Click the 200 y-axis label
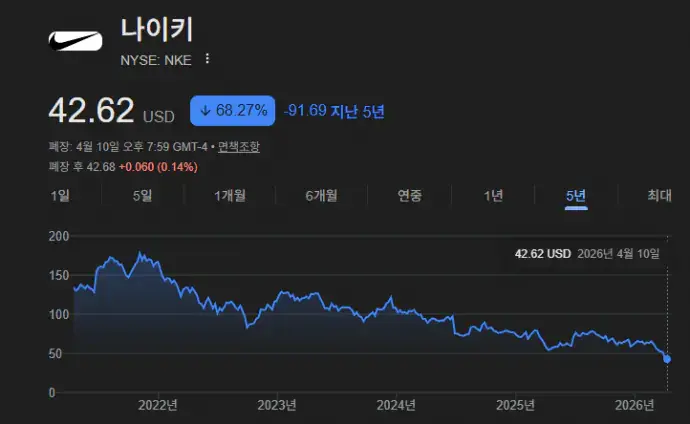This screenshot has width=690, height=424. pos(59,236)
